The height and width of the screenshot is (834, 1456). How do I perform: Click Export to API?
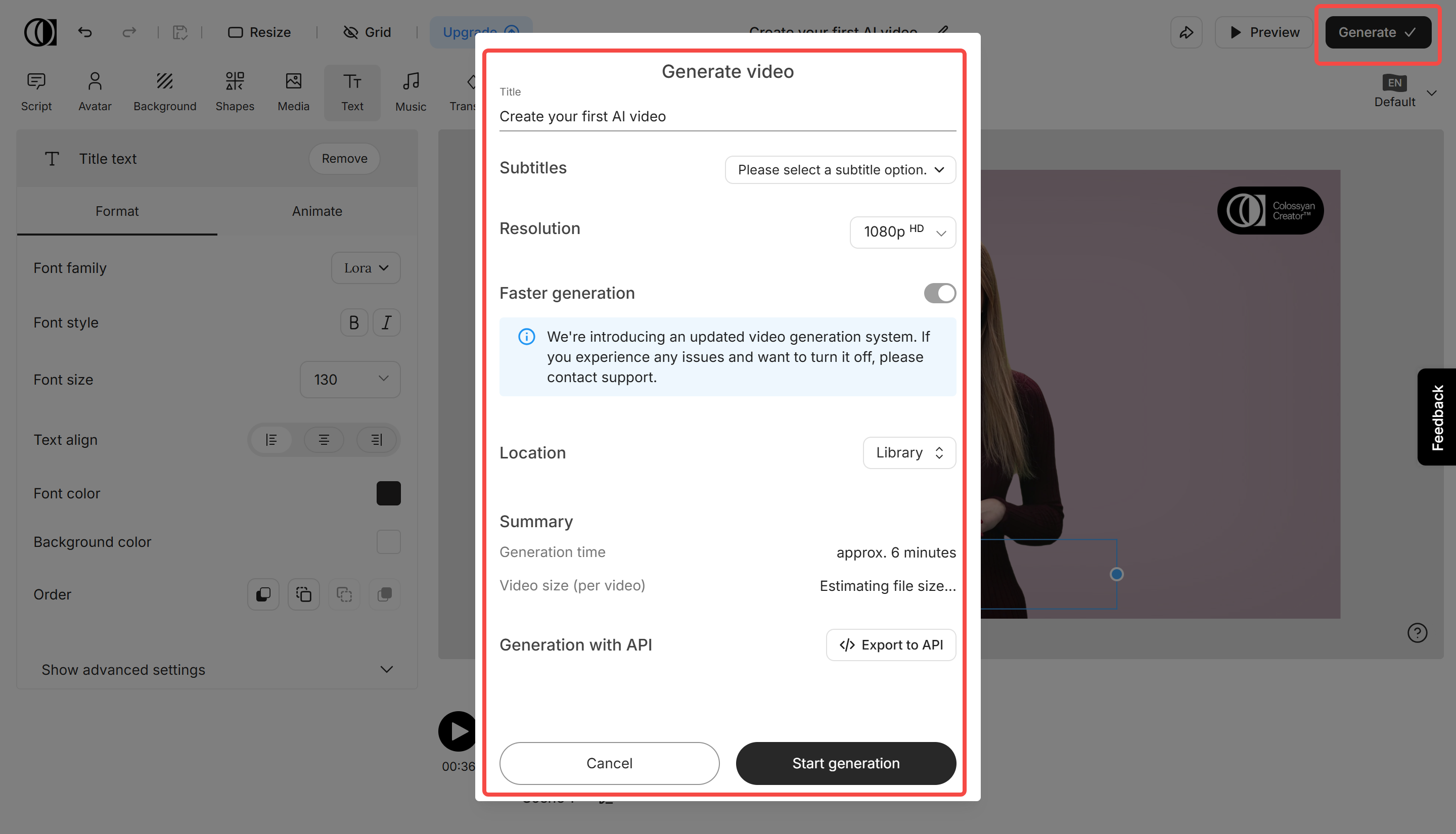(x=891, y=644)
